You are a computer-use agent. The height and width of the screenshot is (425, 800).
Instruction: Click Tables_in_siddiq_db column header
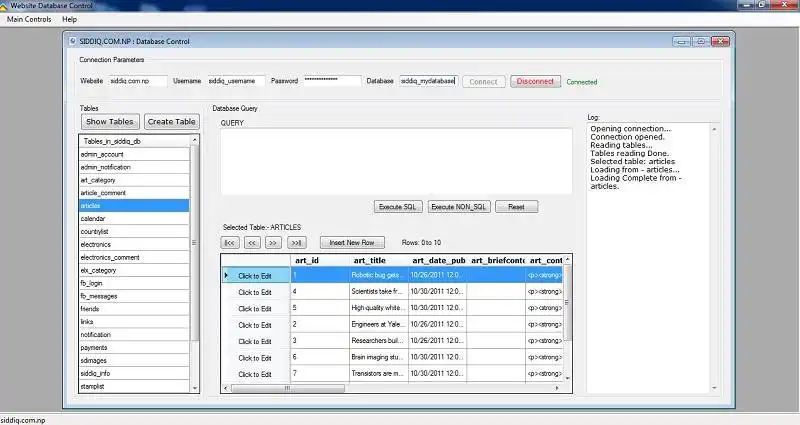pos(134,141)
